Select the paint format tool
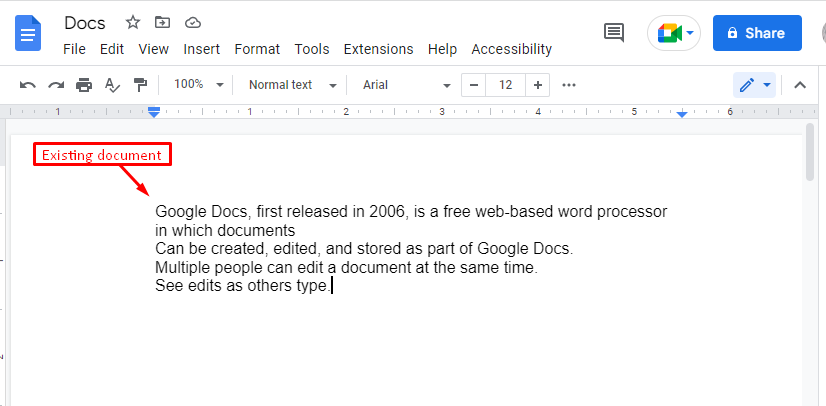The width and height of the screenshot is (826, 406). point(140,85)
